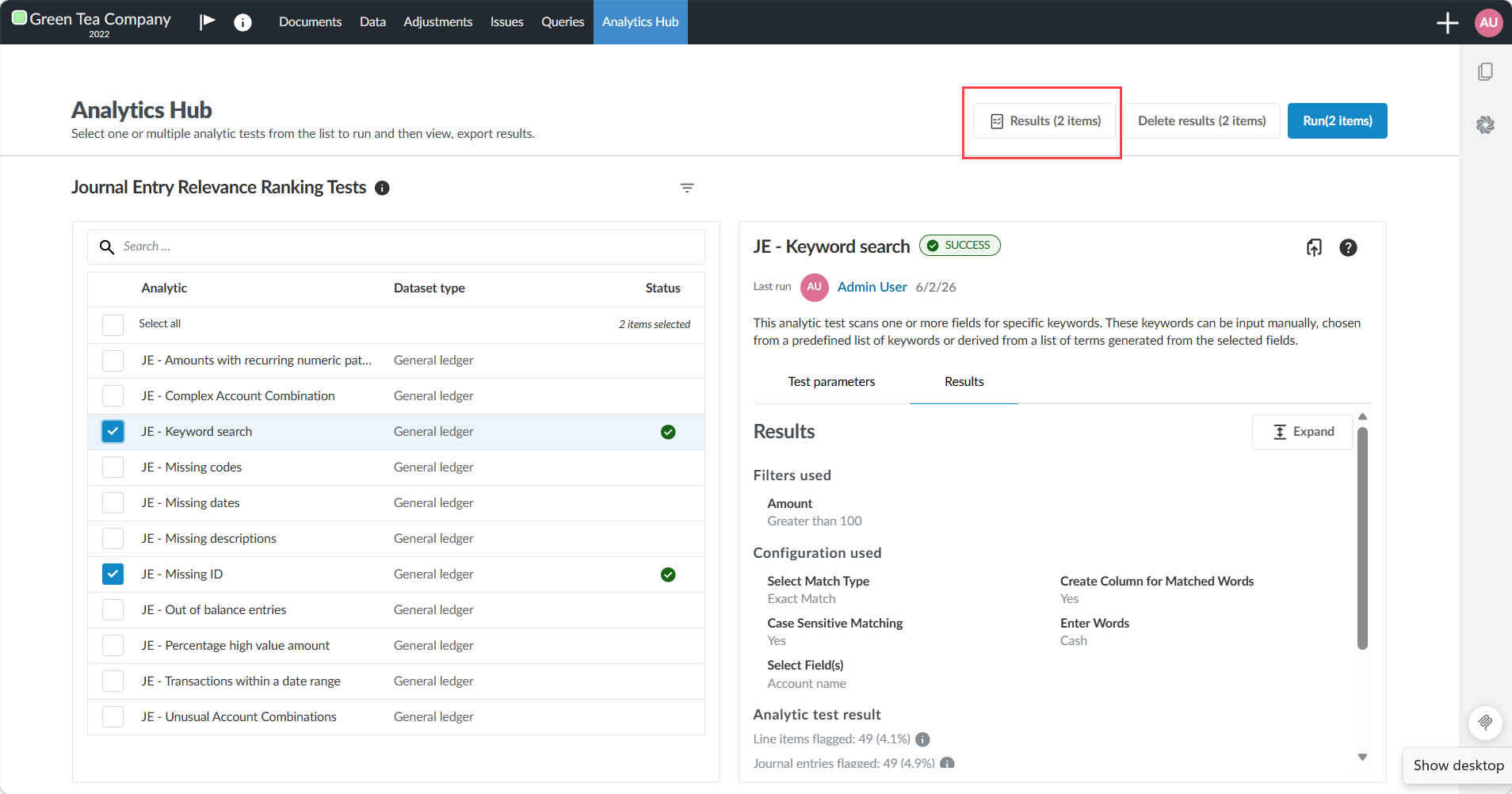Click the paperclip attachment icon

click(1484, 722)
